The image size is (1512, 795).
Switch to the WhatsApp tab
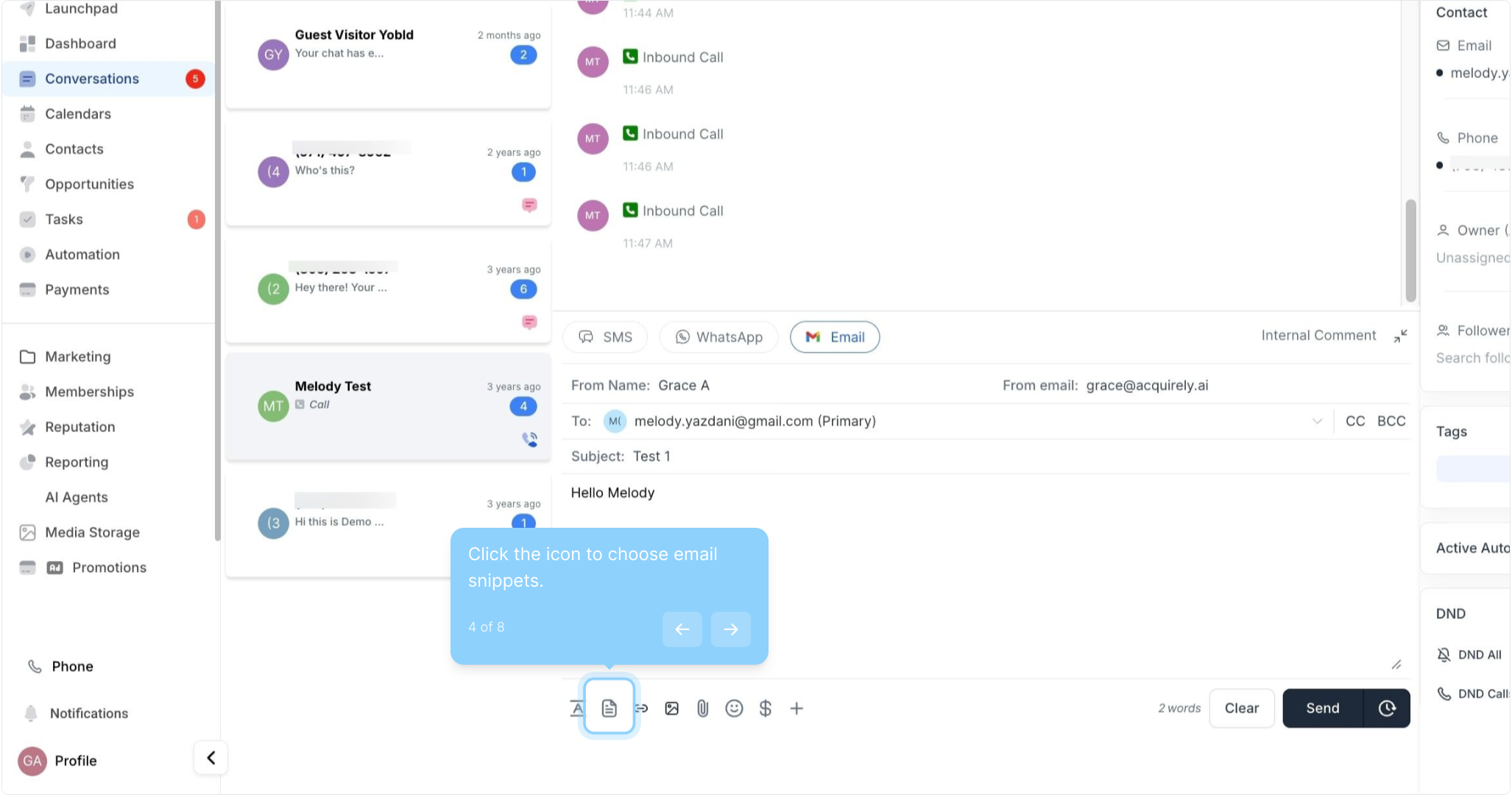[x=718, y=337]
